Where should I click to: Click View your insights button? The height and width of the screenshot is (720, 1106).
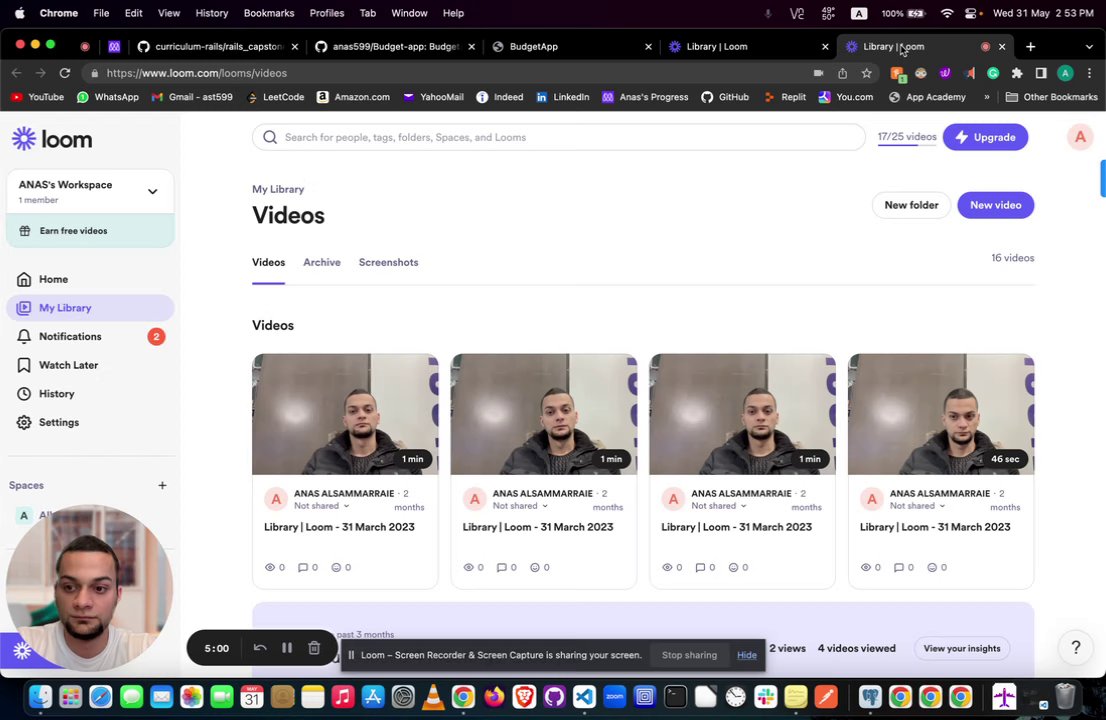tap(961, 648)
